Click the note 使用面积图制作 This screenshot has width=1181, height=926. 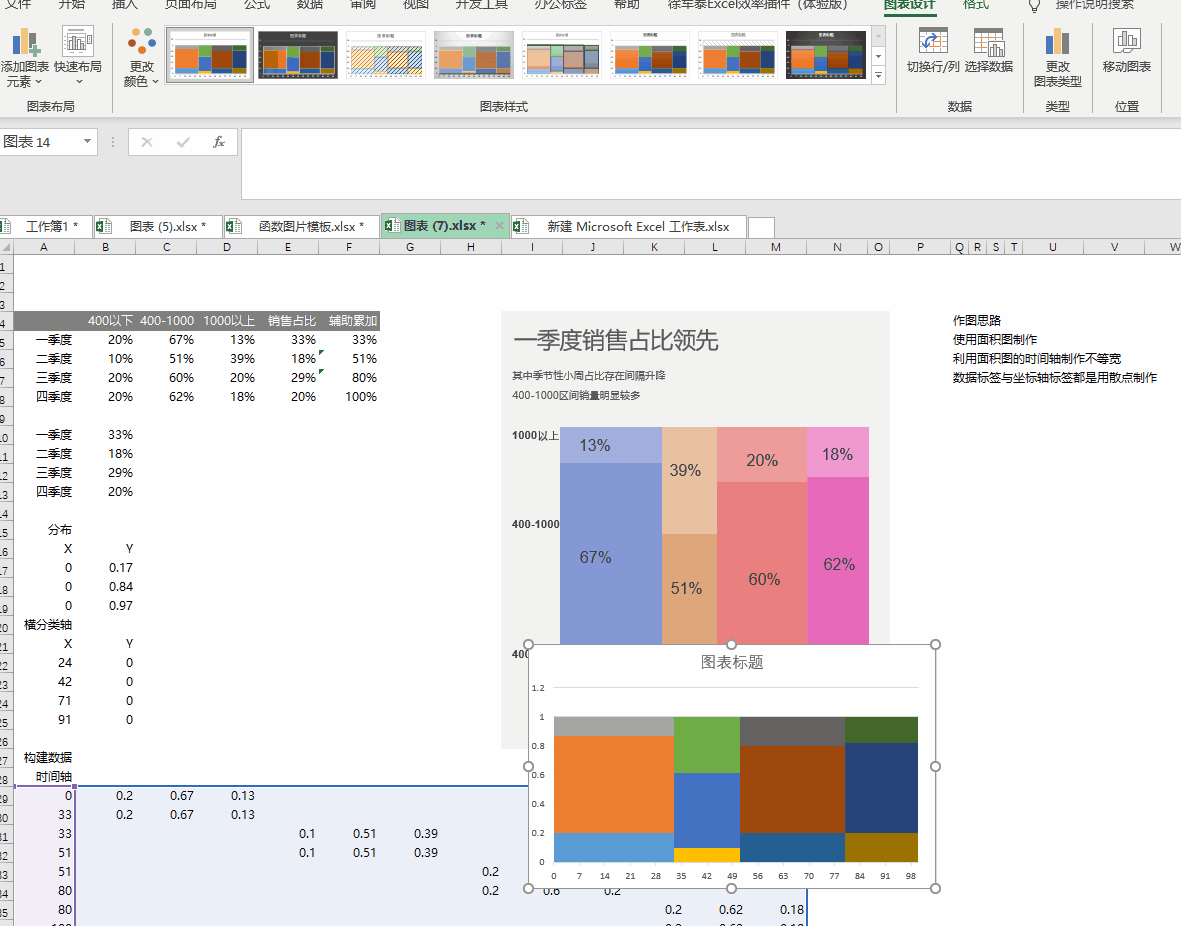click(995, 339)
